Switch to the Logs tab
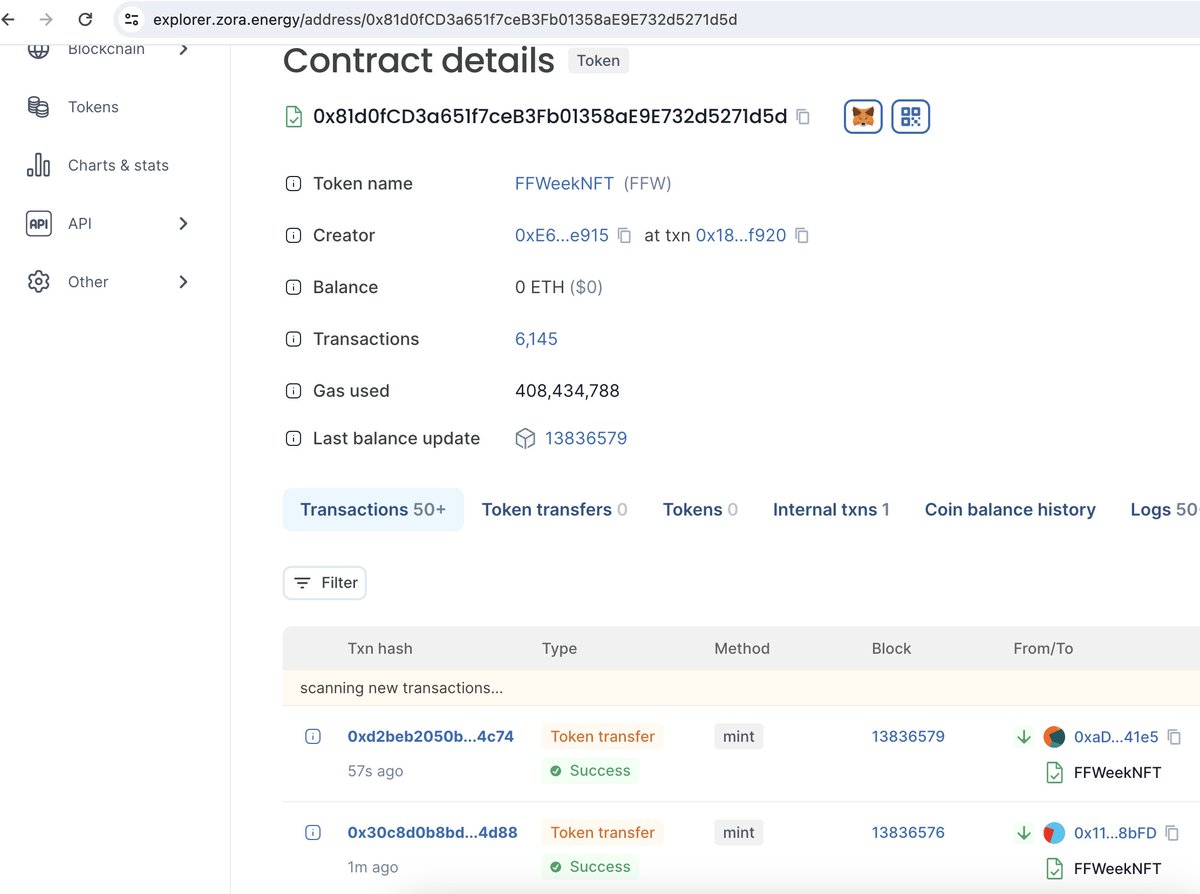 tap(1165, 510)
